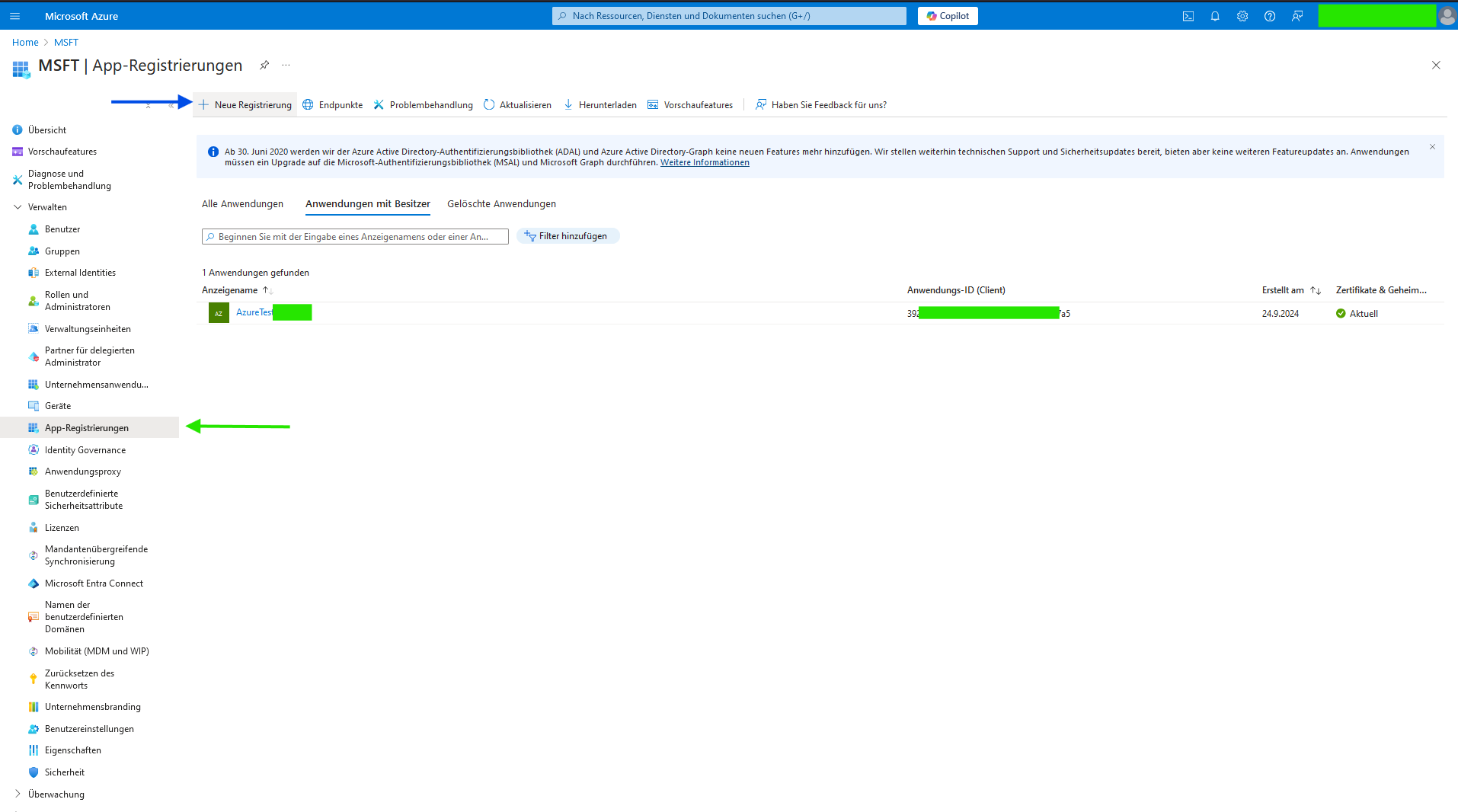Switch to the Gelöschte Anwendungen tab

[x=501, y=204]
